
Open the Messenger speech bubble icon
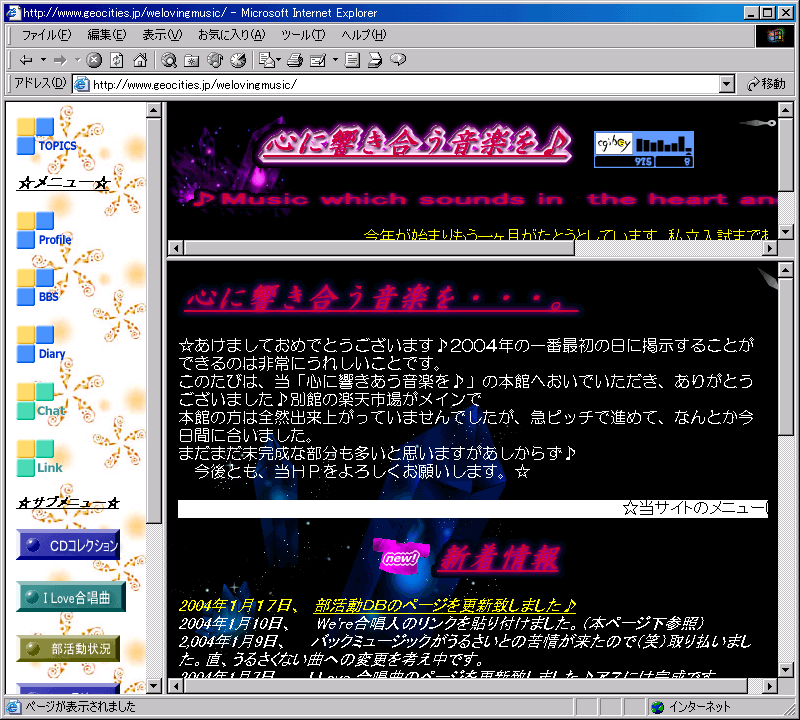coord(398,60)
